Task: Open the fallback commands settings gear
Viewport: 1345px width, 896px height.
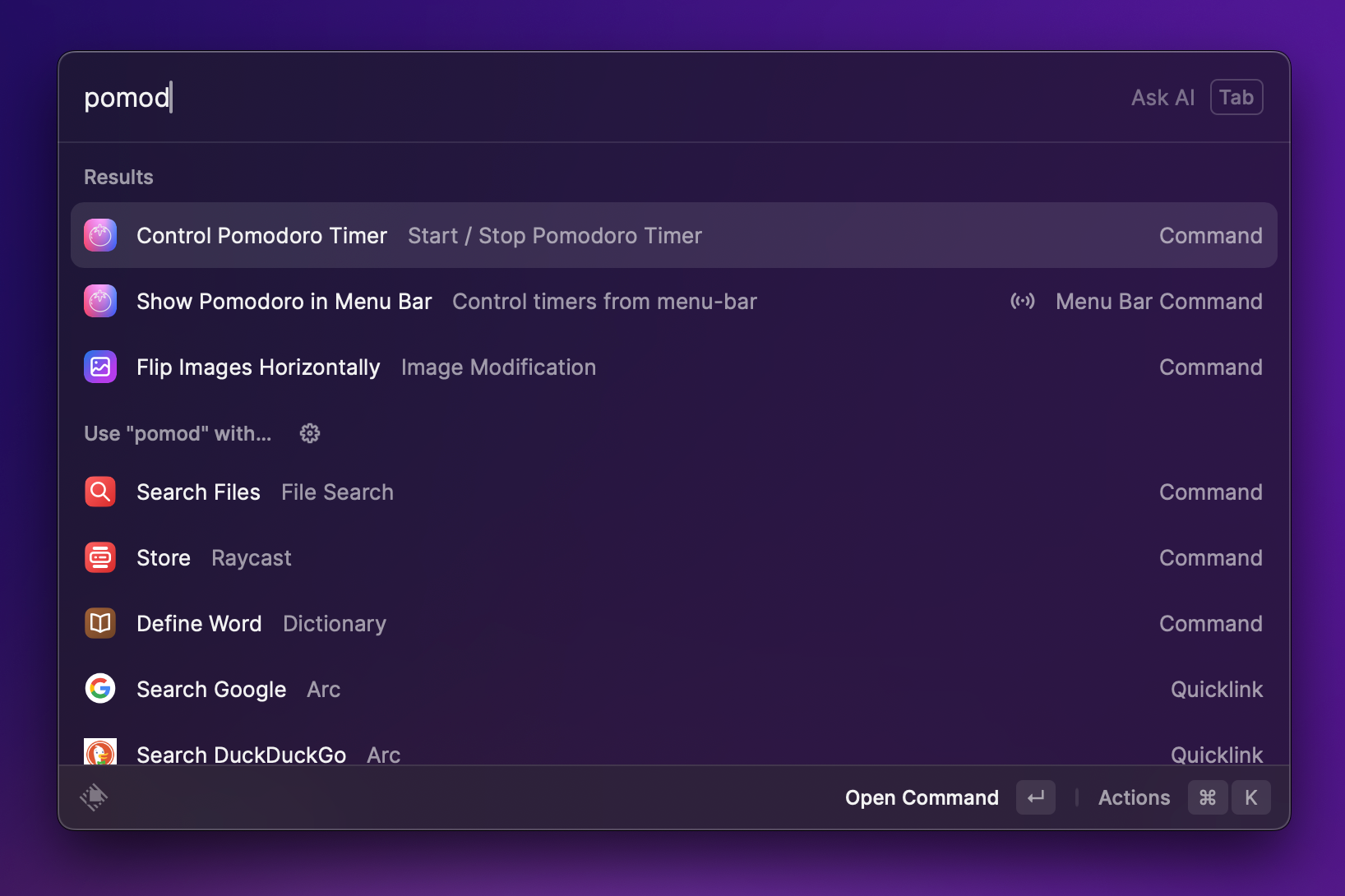Action: (310, 433)
